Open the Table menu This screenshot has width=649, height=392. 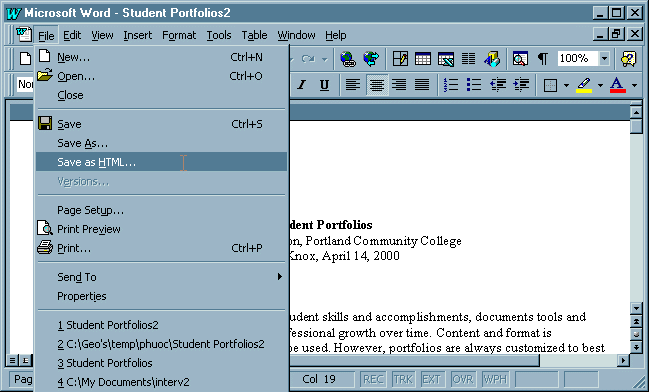click(254, 36)
